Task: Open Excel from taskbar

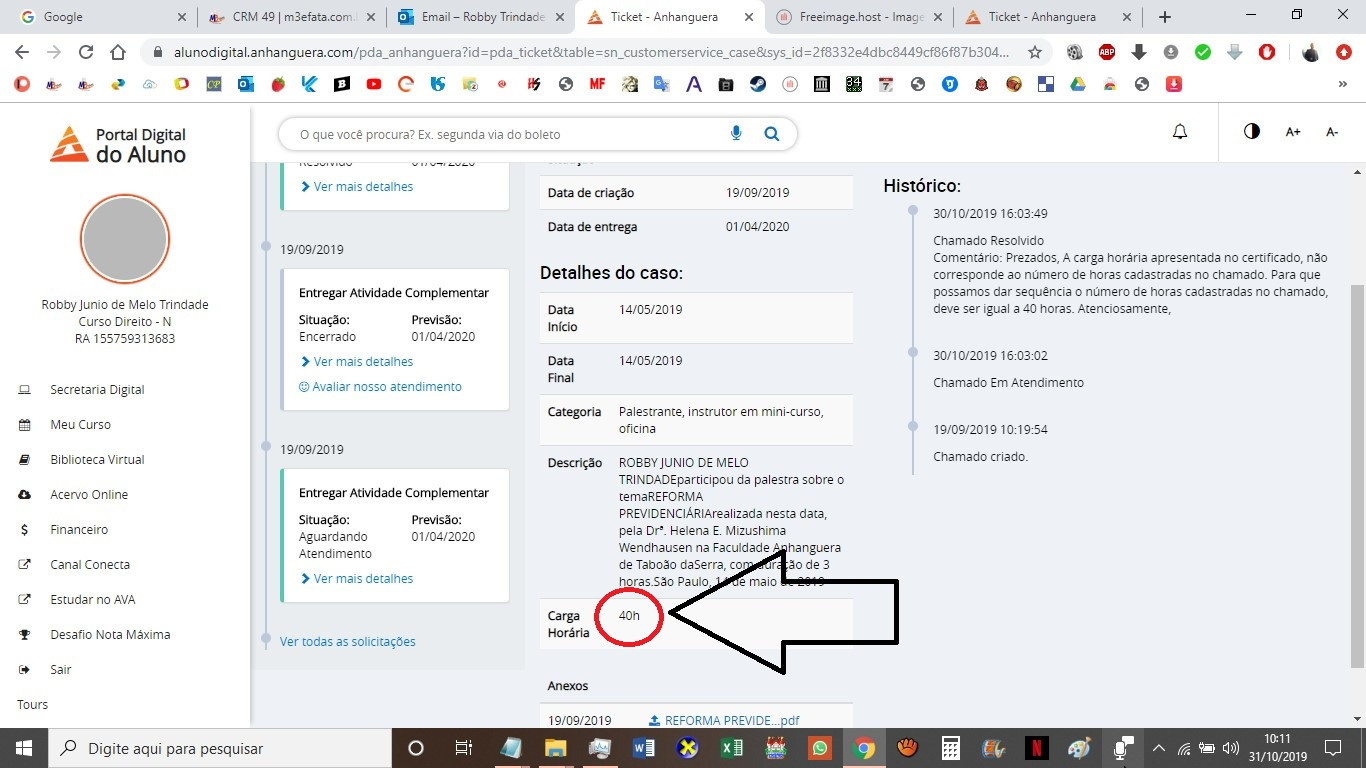Action: (x=732, y=748)
